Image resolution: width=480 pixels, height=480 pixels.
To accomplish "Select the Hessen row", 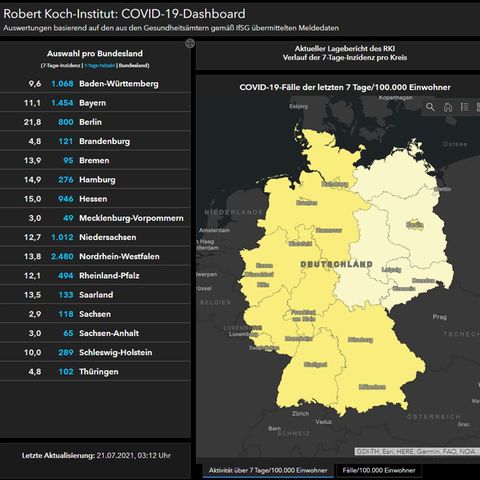I will coord(95,199).
